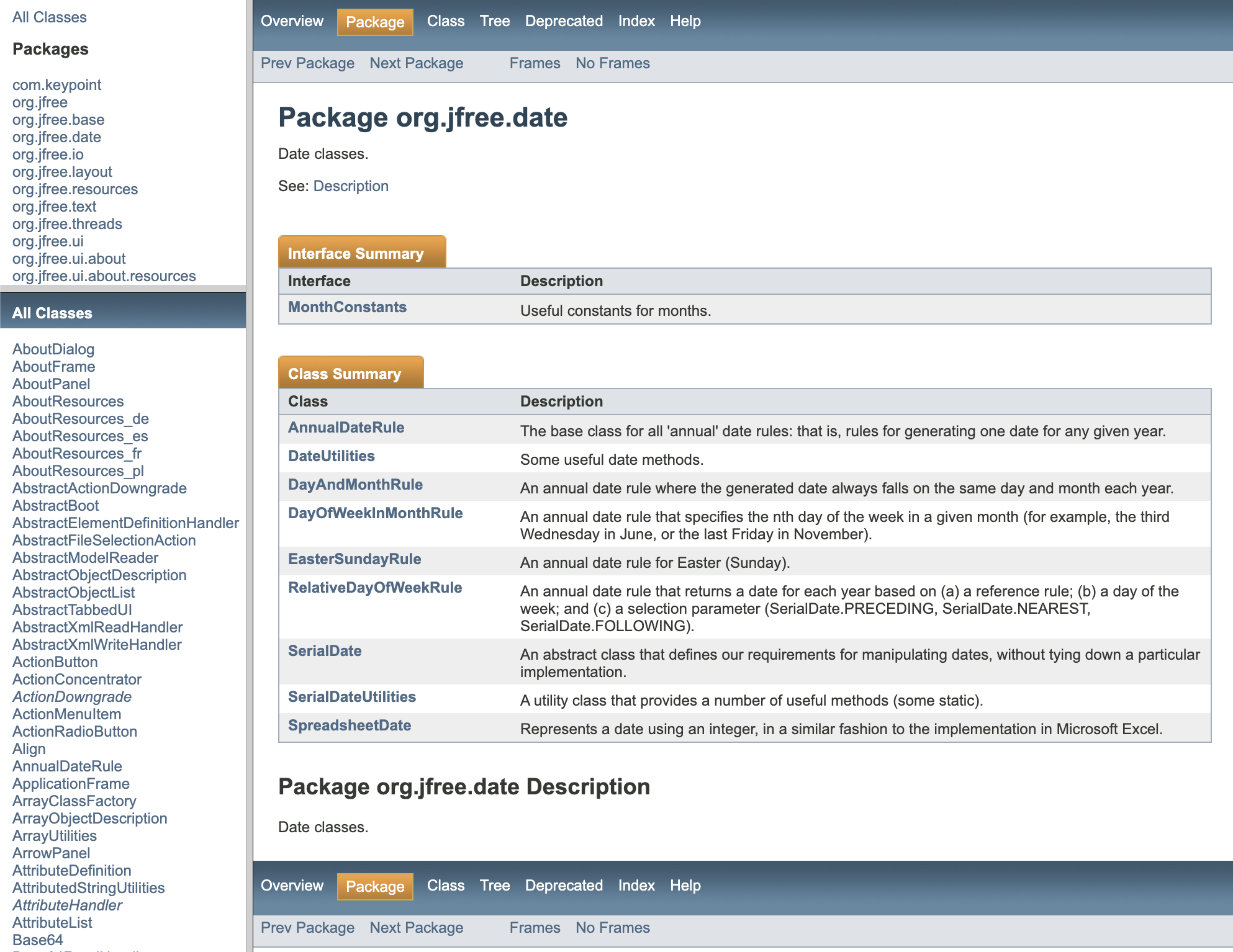The height and width of the screenshot is (952, 1233).
Task: Select the Tree tab in top navigation
Action: point(494,21)
